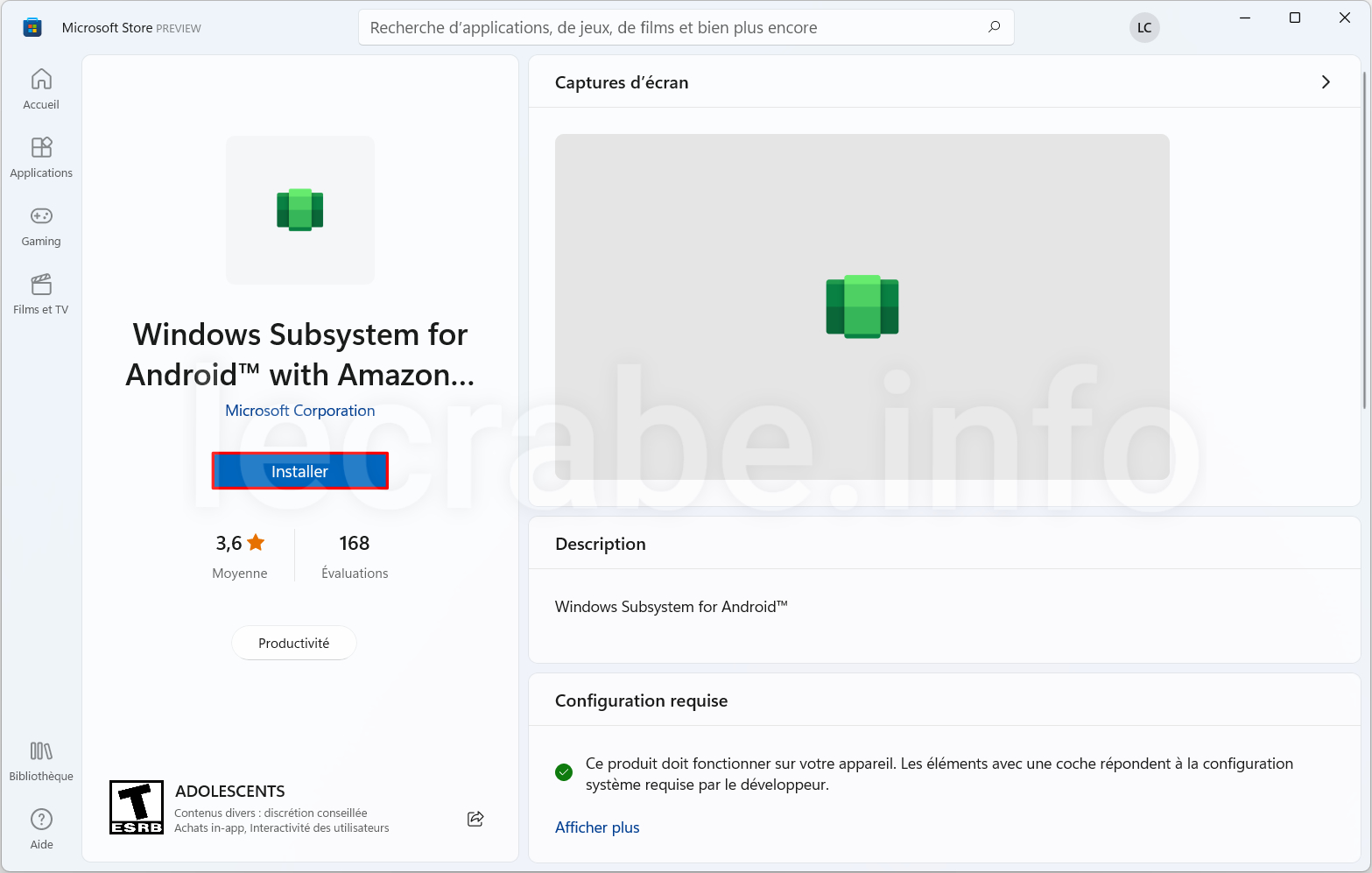Open the Films et TV section
The image size is (1372, 873).
41,294
